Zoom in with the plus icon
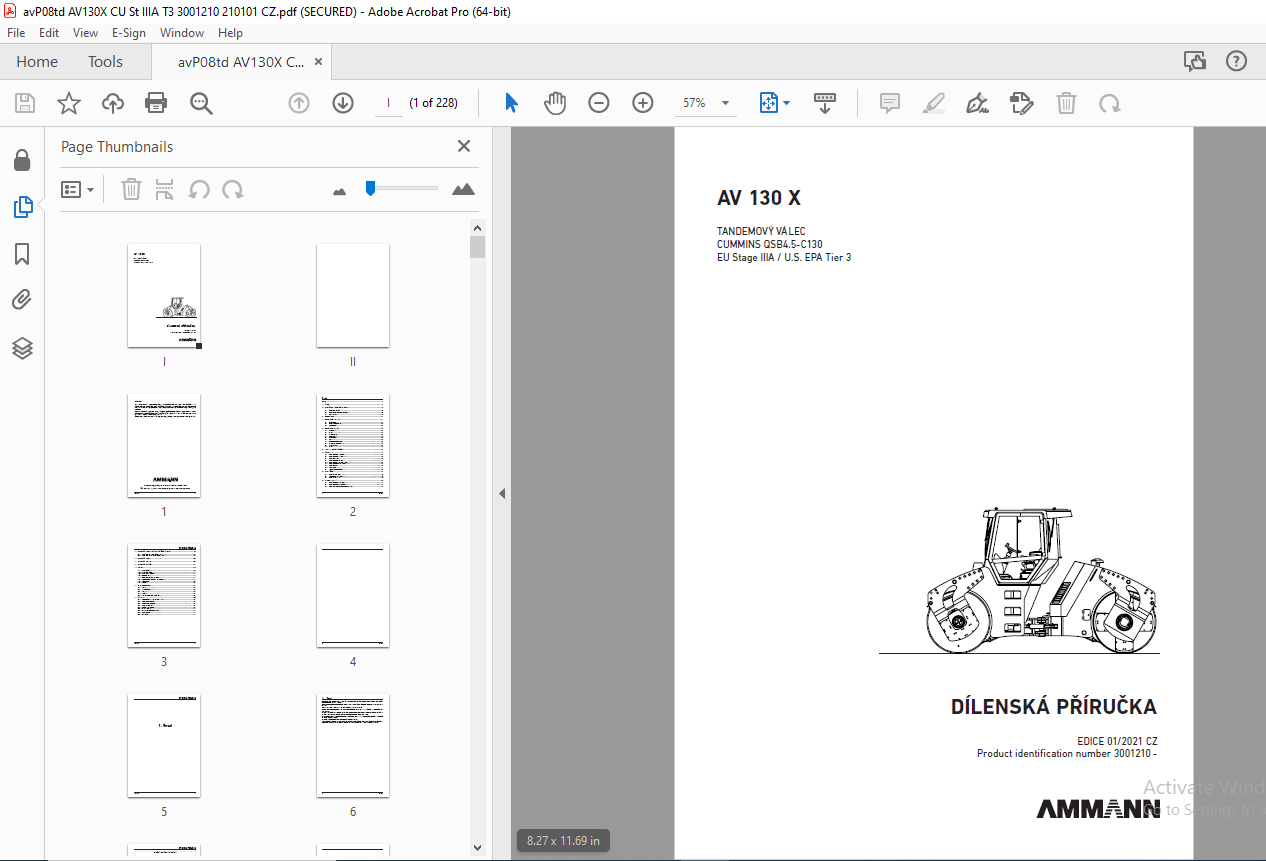Screen dimensions: 1266x861 (643, 103)
